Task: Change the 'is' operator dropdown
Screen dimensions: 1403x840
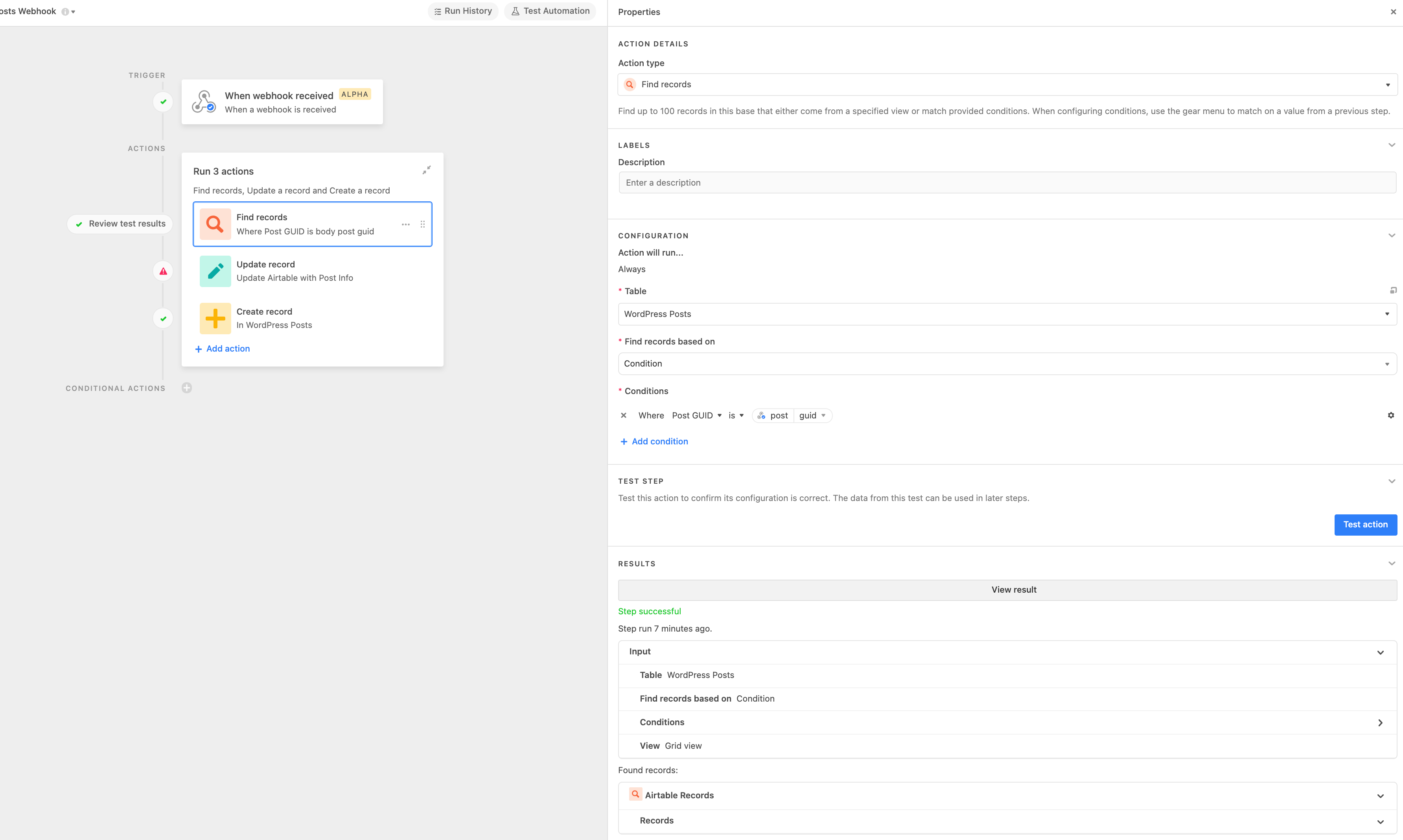Action: coord(736,415)
